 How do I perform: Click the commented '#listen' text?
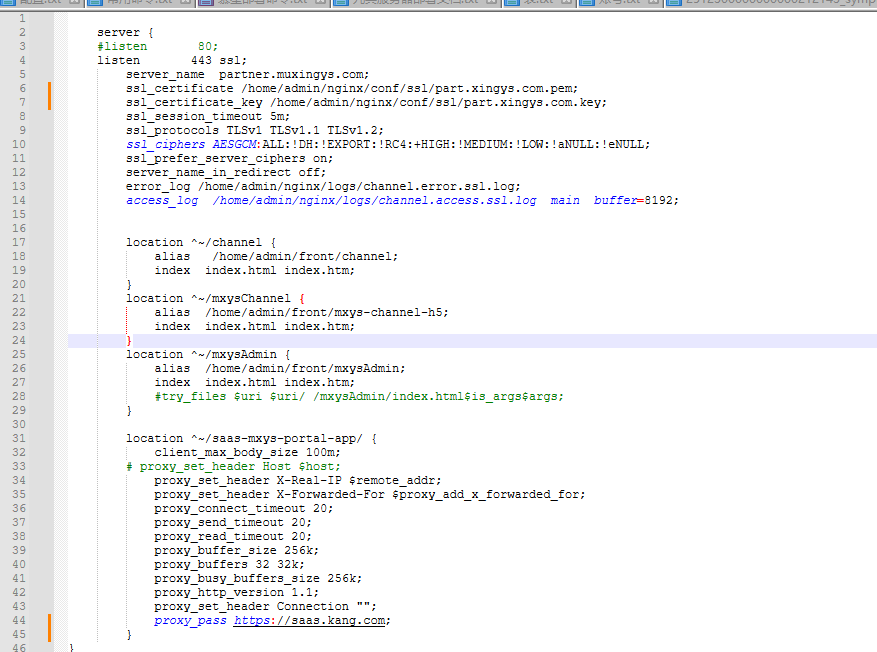click(x=122, y=46)
